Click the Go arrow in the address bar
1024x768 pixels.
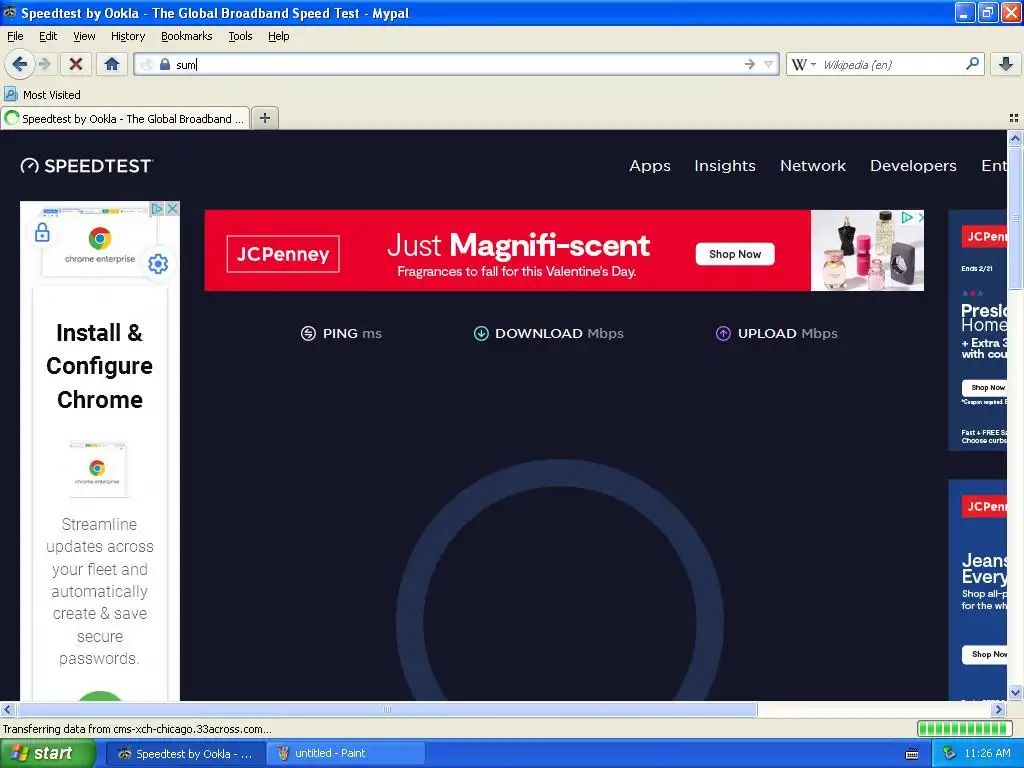click(750, 64)
